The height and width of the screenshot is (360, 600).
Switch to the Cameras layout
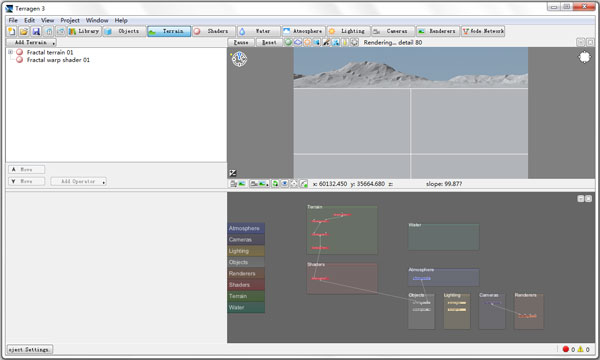click(x=393, y=31)
